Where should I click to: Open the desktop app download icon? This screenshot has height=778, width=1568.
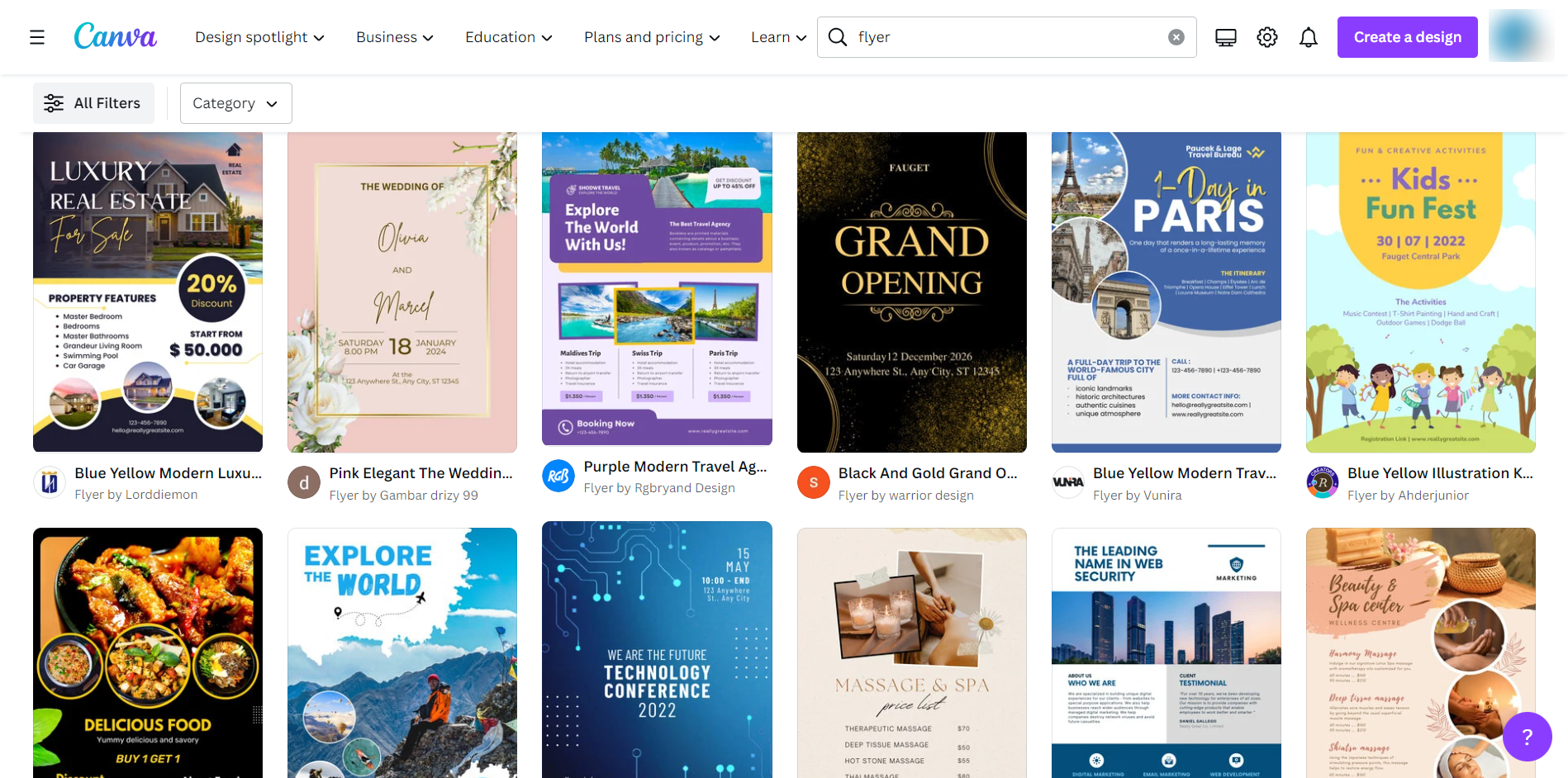click(1225, 37)
